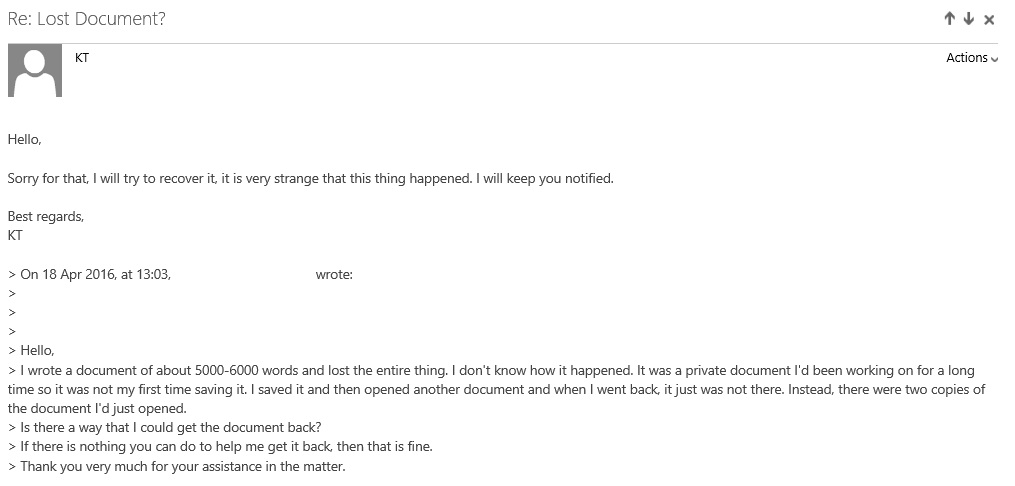Screen dimensions: 1015x486
Task: Click the opening 'Hello,' greeting line
Action: 25,138
